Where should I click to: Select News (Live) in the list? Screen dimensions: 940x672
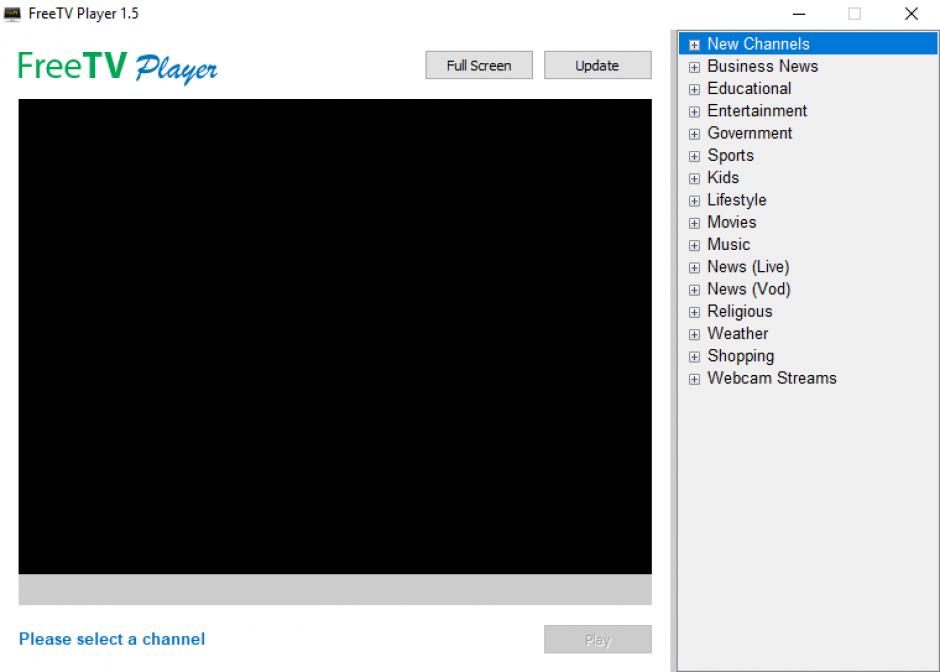[747, 267]
